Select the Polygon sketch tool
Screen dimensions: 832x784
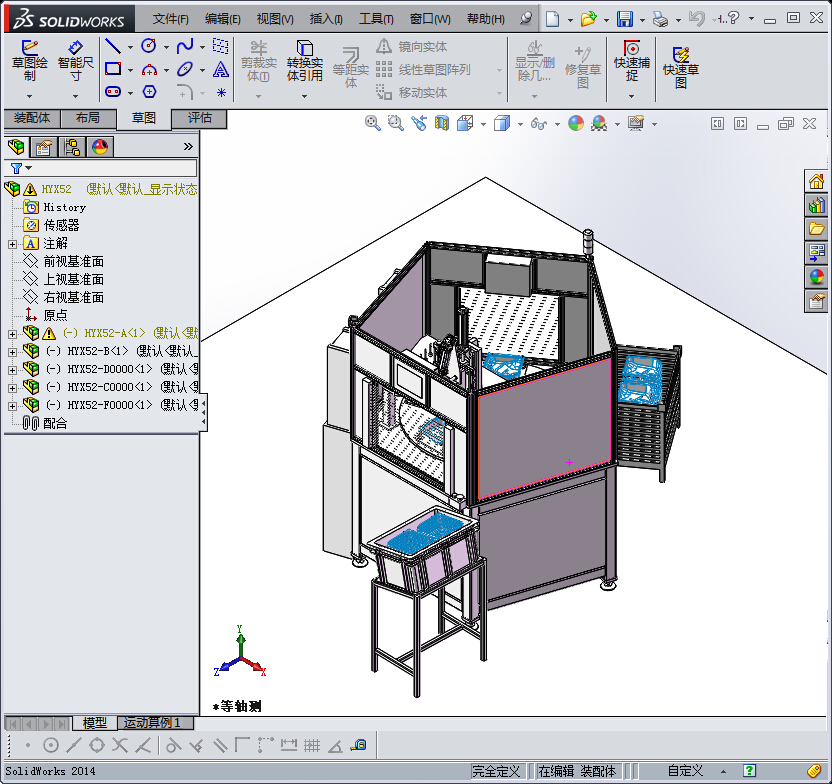point(149,92)
